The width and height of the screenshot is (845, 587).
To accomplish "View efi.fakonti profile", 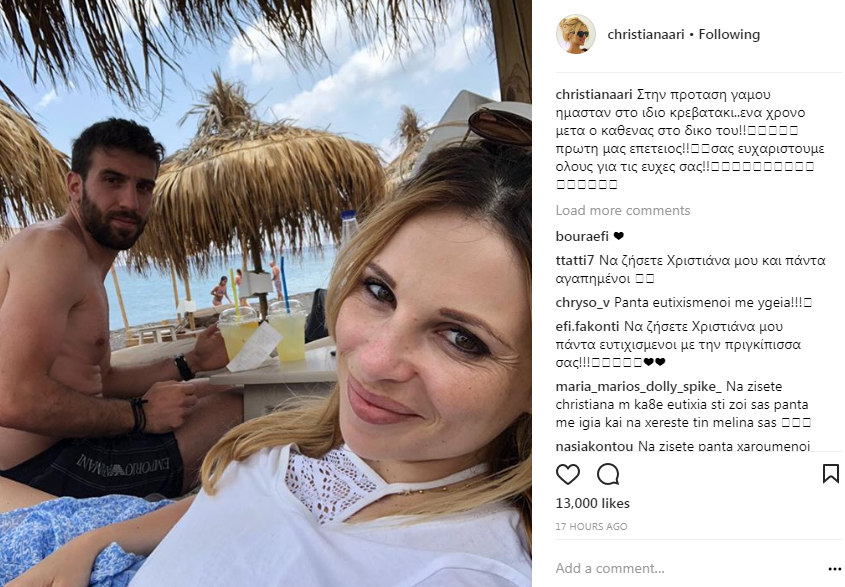I will 587,327.
